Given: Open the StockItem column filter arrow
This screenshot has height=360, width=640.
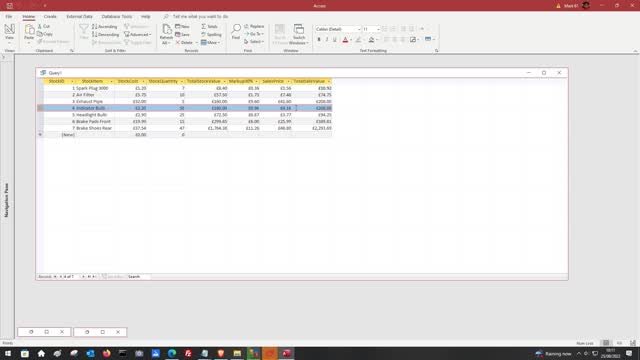Looking at the screenshot, I should click(111, 81).
